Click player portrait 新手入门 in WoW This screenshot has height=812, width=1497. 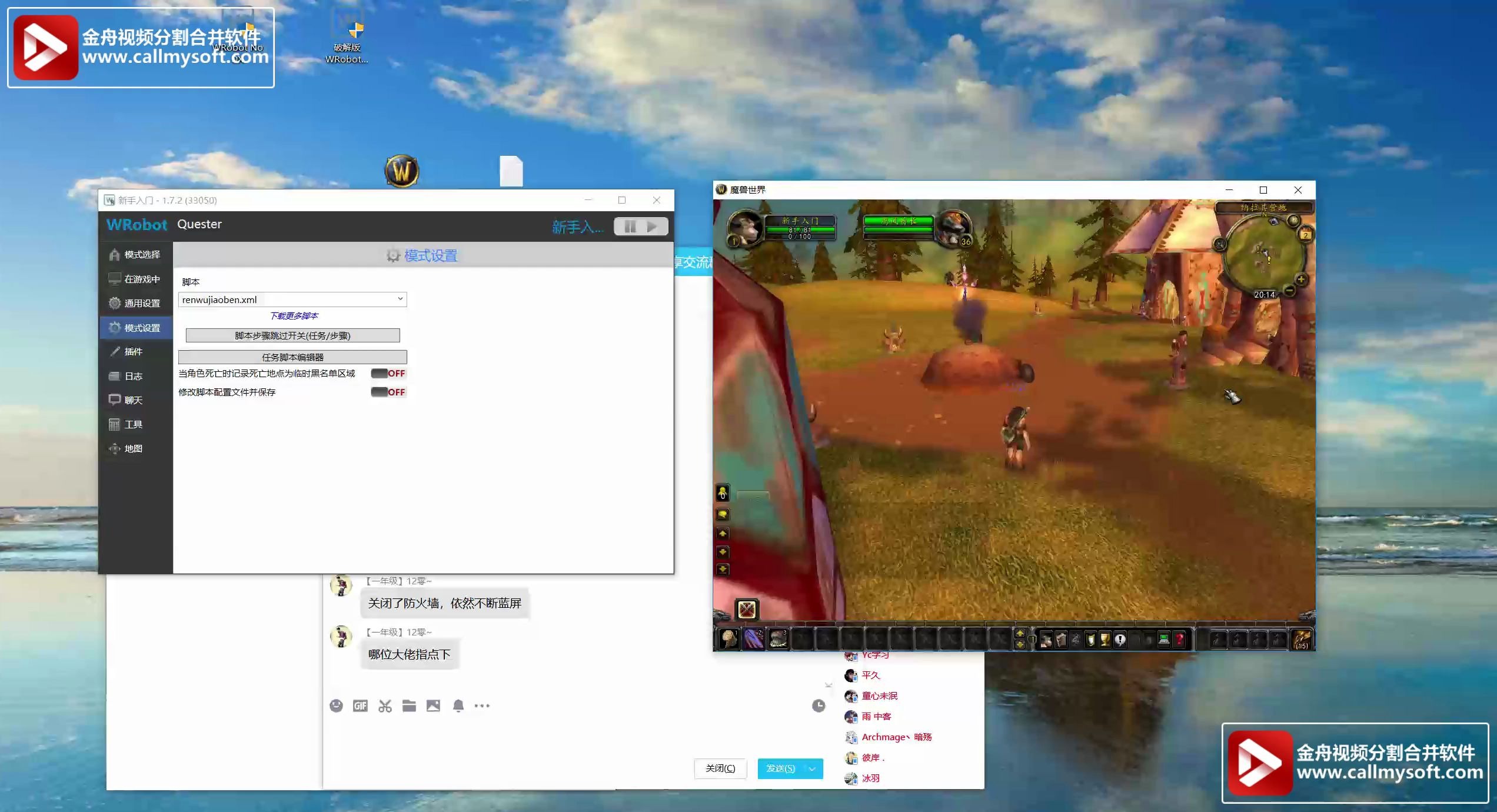[744, 228]
